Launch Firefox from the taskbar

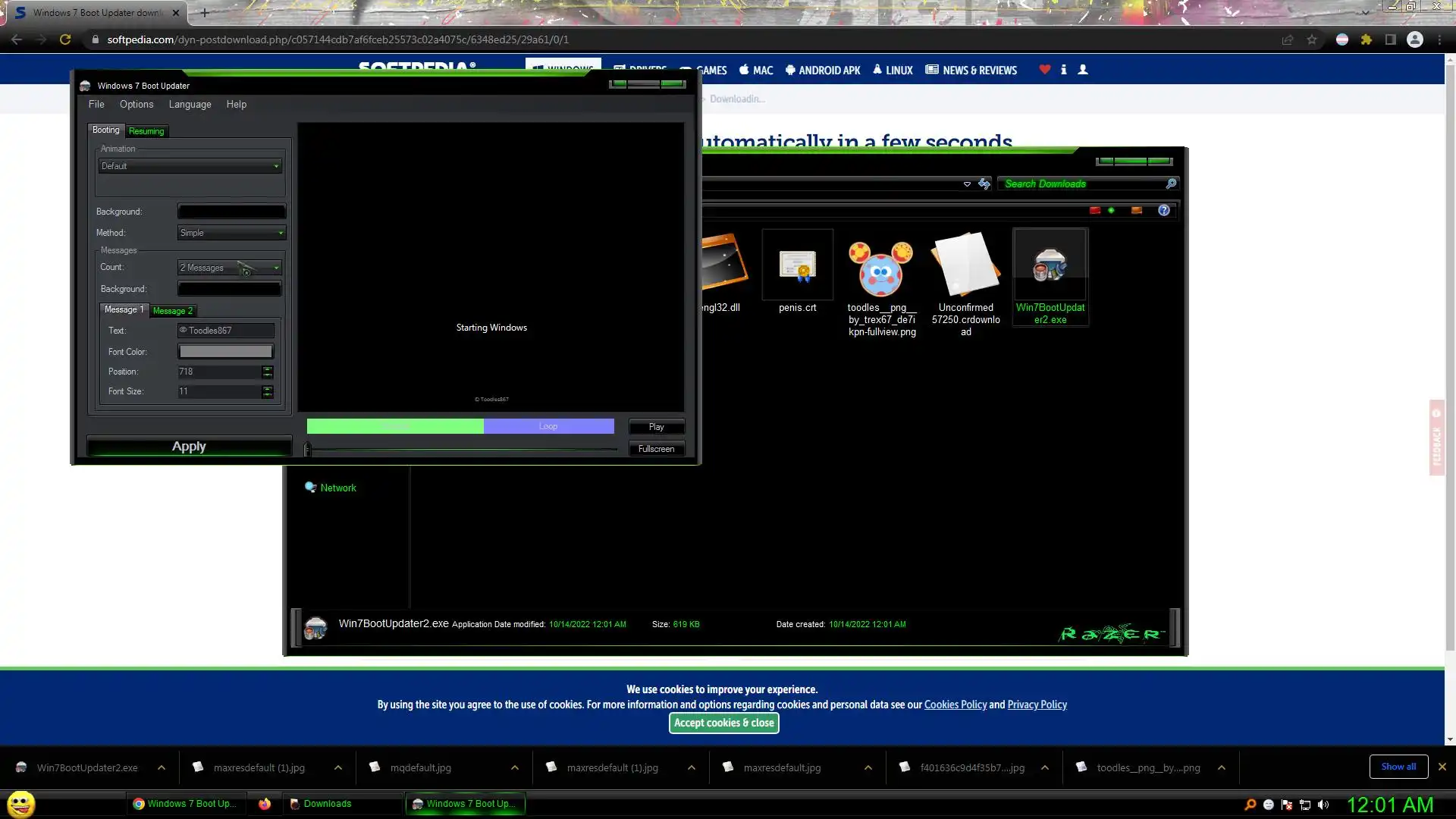tap(264, 804)
